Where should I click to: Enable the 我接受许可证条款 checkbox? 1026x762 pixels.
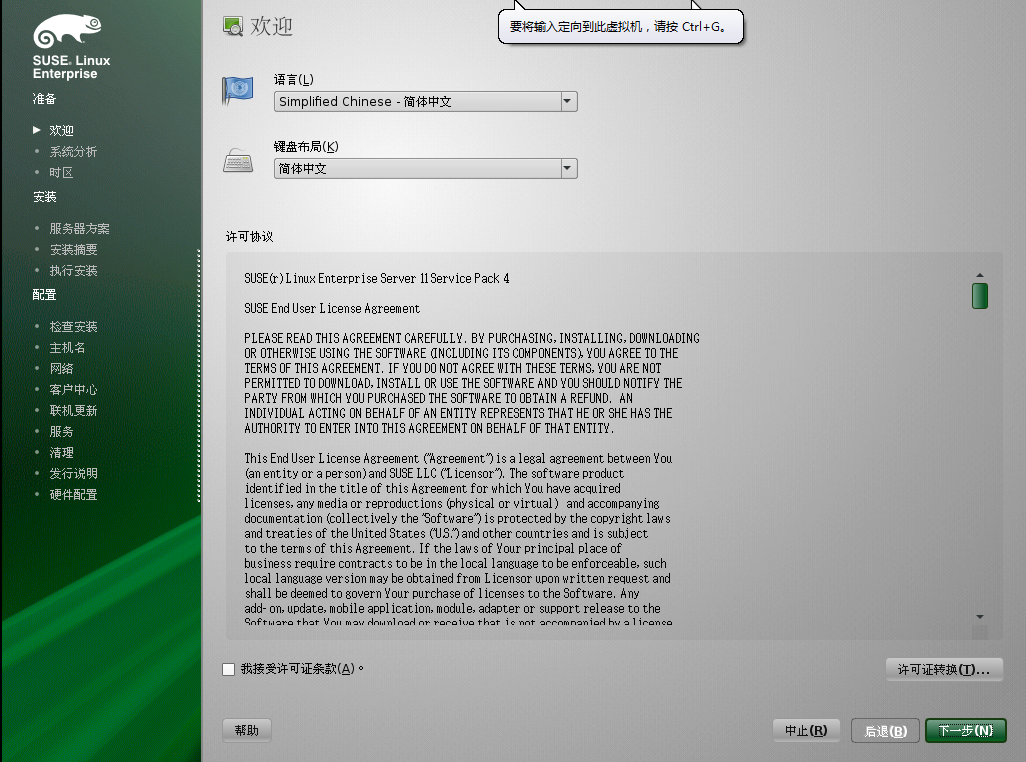pos(229,669)
